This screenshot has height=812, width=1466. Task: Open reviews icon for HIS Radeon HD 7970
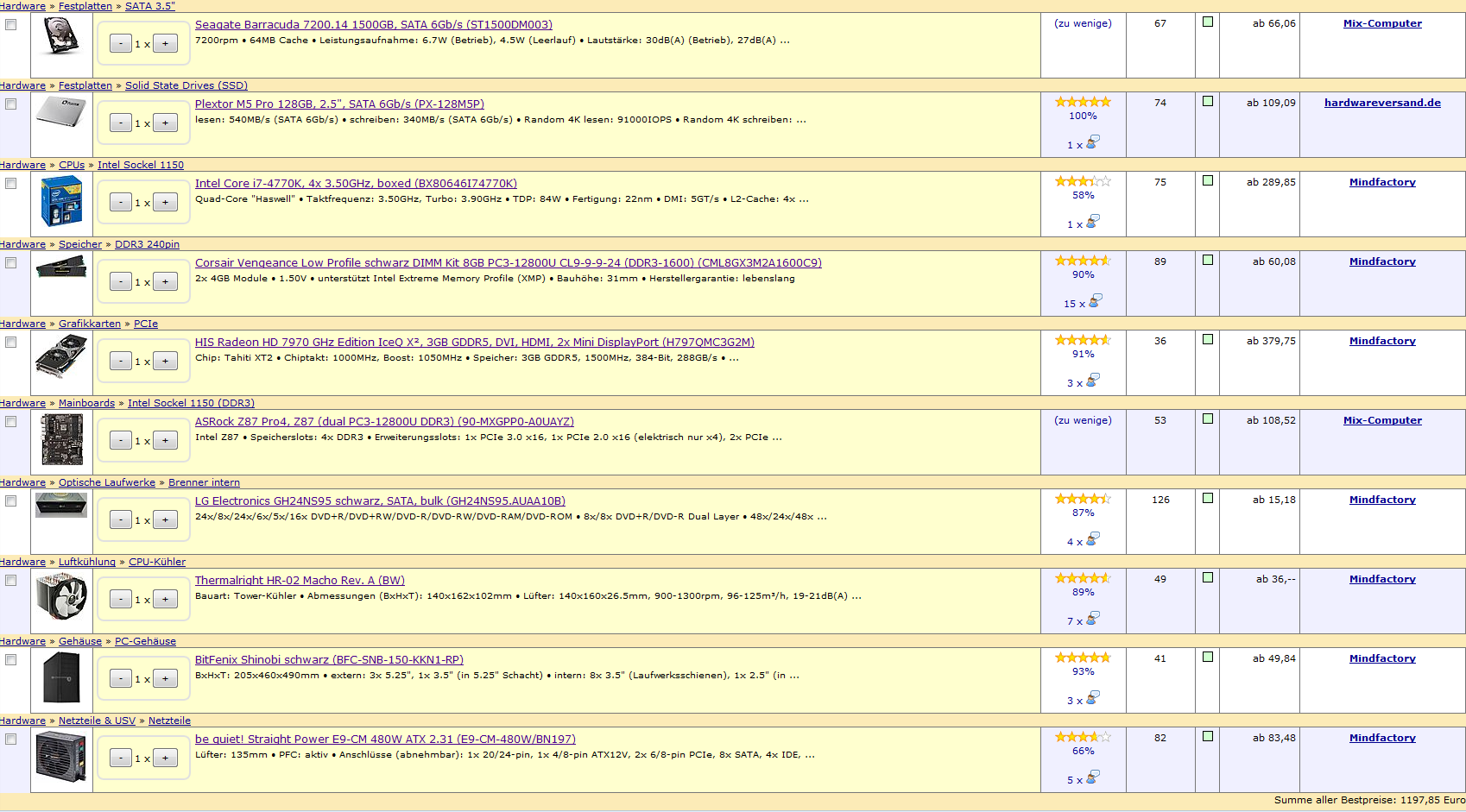click(x=1093, y=380)
